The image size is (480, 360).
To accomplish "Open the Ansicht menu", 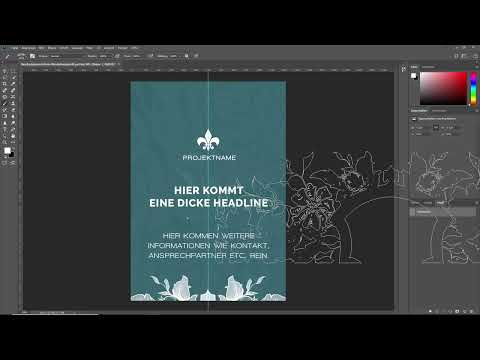I will pos(109,48).
